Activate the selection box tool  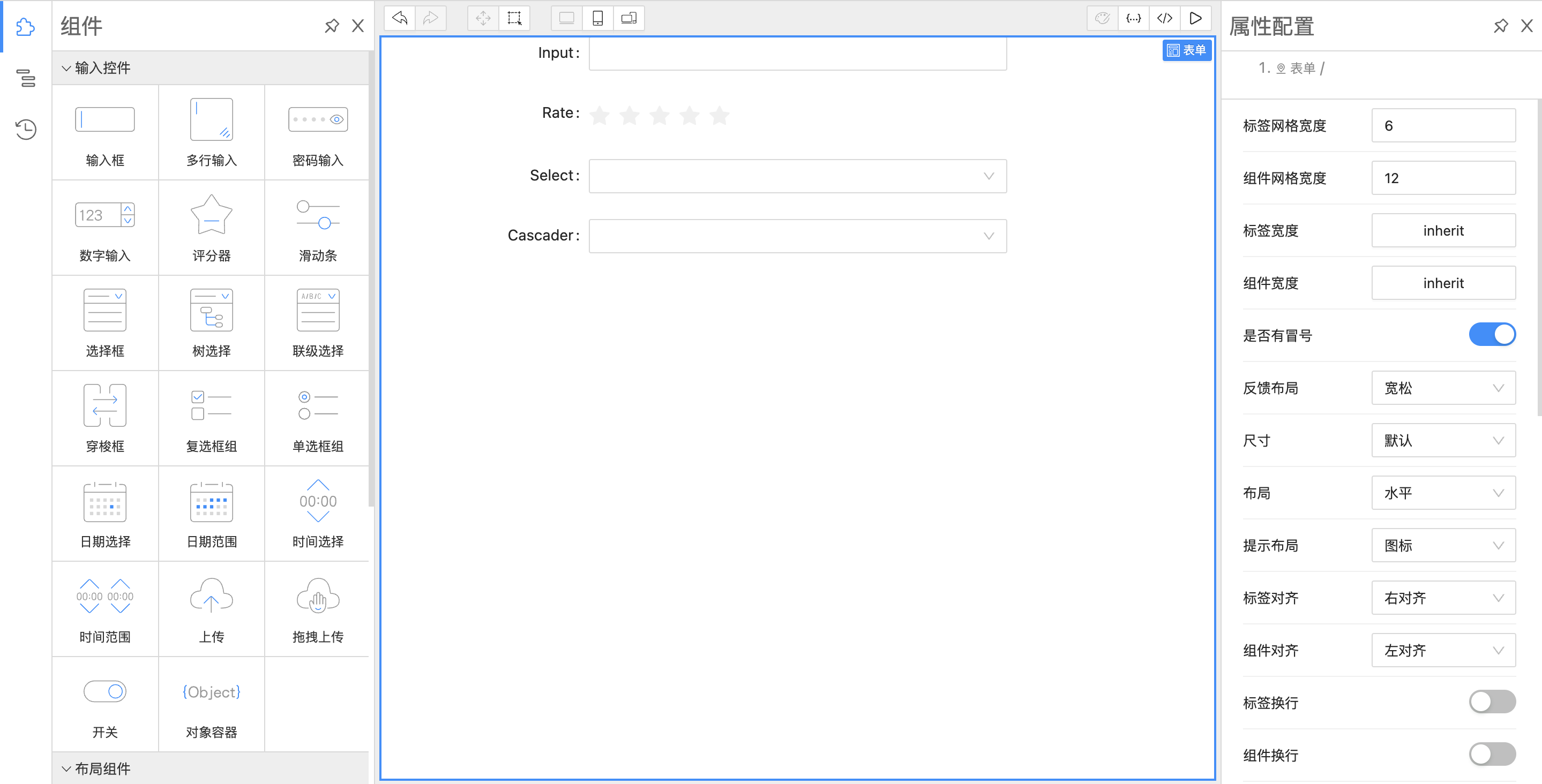pos(514,18)
